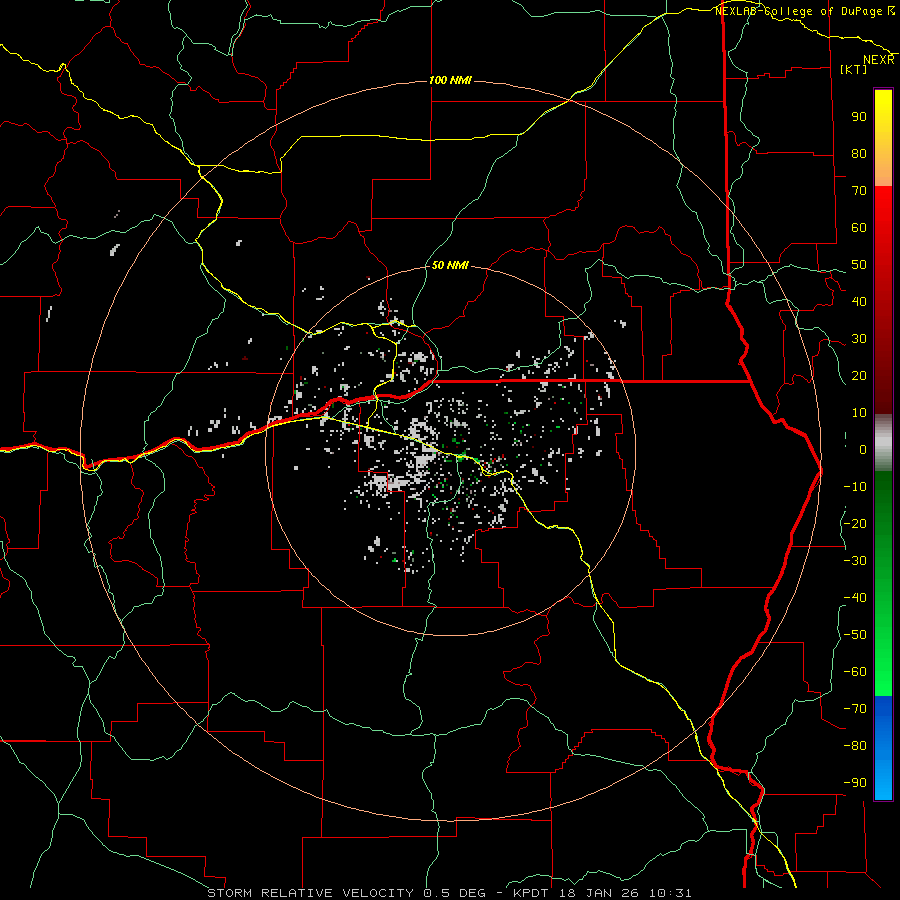Click the -70 value on the velocity scale
The width and height of the screenshot is (900, 900).
point(855,709)
